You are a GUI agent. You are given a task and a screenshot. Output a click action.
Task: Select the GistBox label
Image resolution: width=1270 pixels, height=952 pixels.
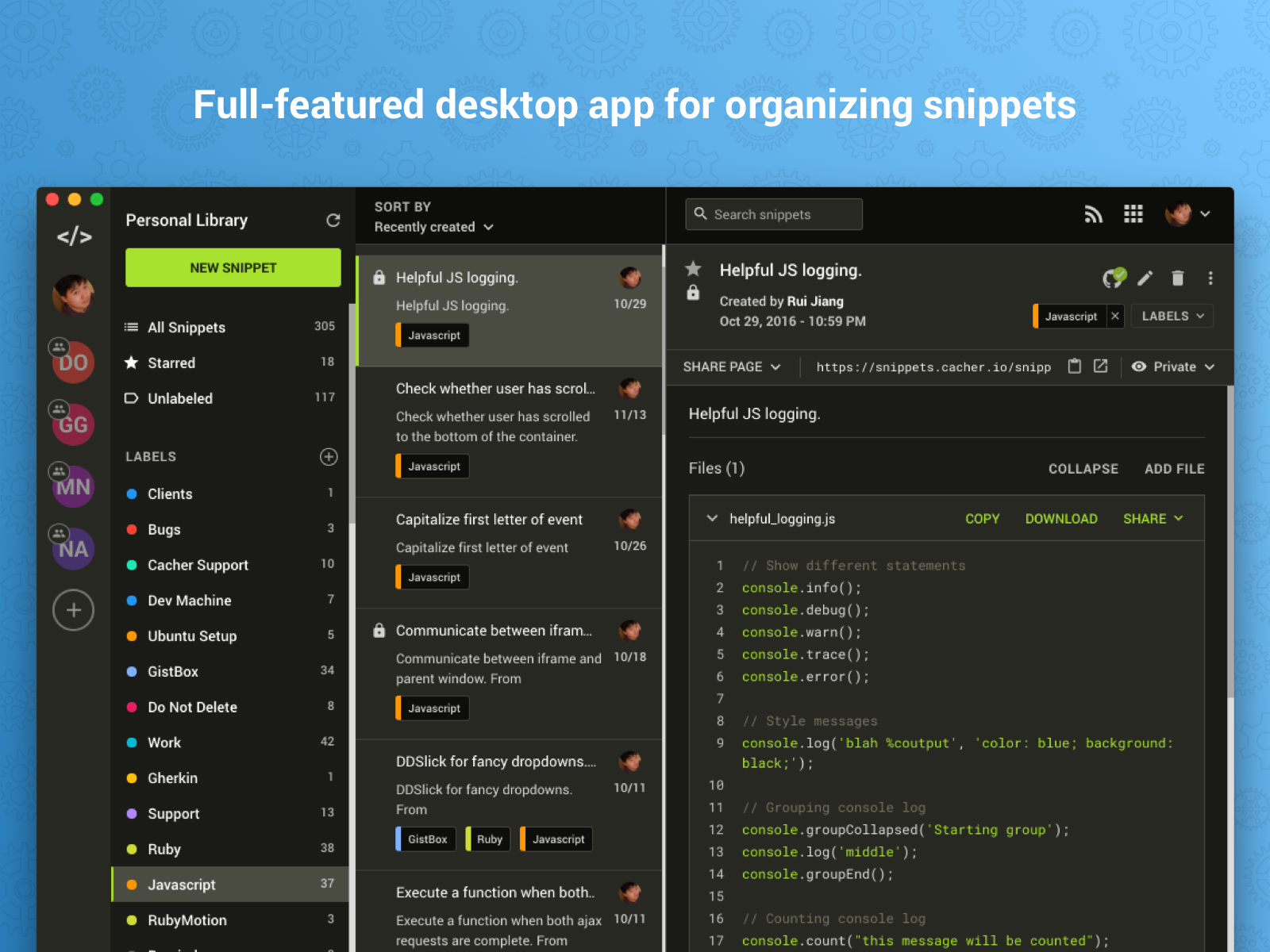[230, 671]
